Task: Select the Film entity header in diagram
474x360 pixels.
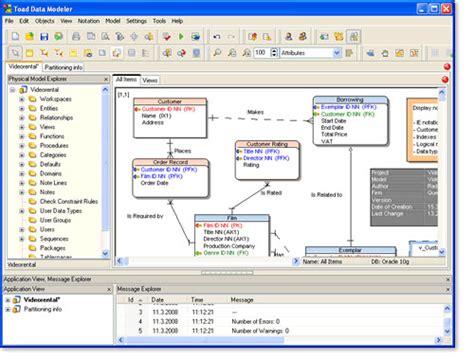Action: [232, 218]
